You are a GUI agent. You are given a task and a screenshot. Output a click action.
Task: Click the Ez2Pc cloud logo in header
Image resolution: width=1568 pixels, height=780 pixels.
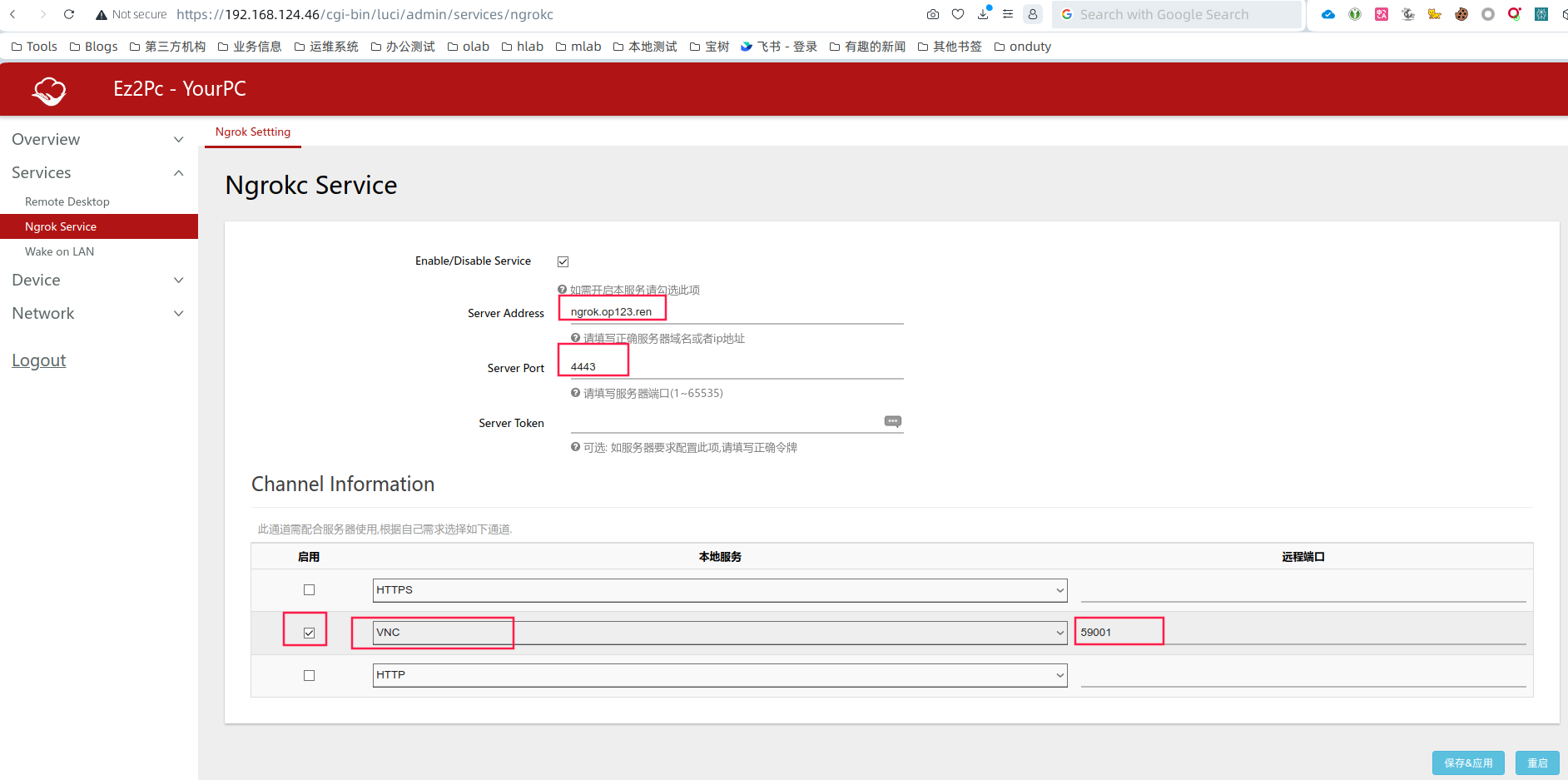coord(49,90)
